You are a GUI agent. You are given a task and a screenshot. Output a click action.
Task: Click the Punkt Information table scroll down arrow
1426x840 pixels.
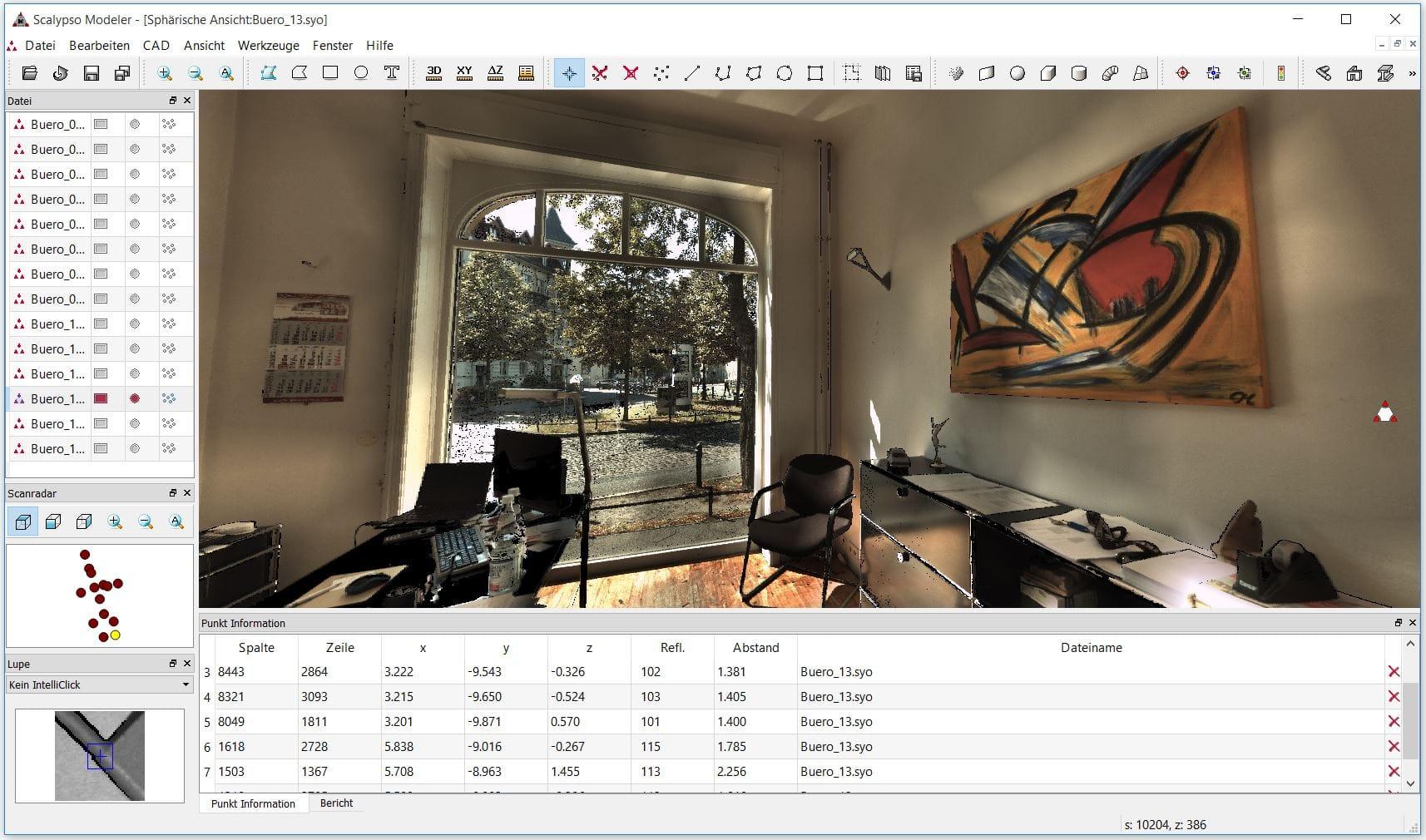pos(1410,783)
